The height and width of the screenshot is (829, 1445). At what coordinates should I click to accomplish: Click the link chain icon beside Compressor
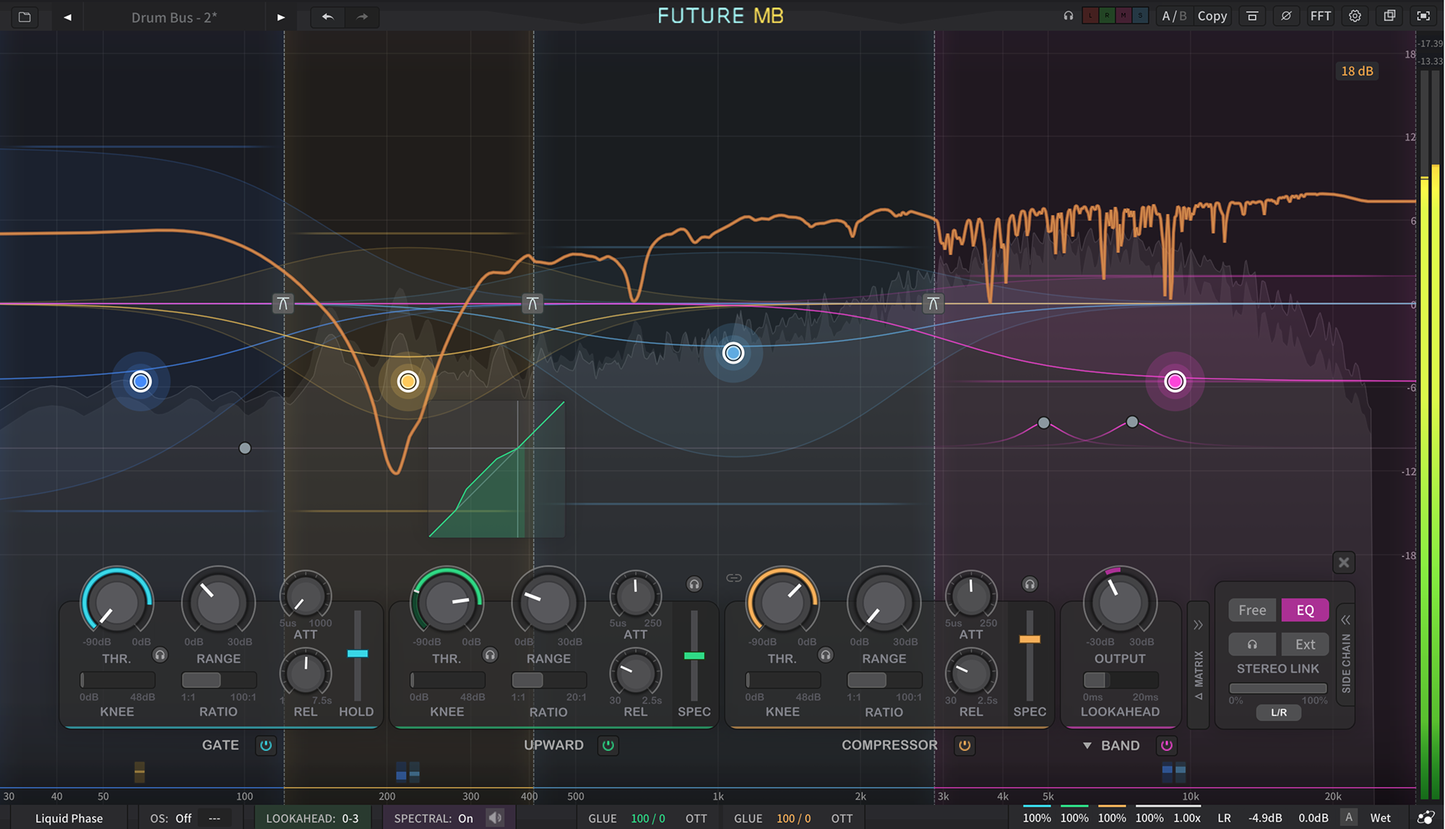[734, 578]
